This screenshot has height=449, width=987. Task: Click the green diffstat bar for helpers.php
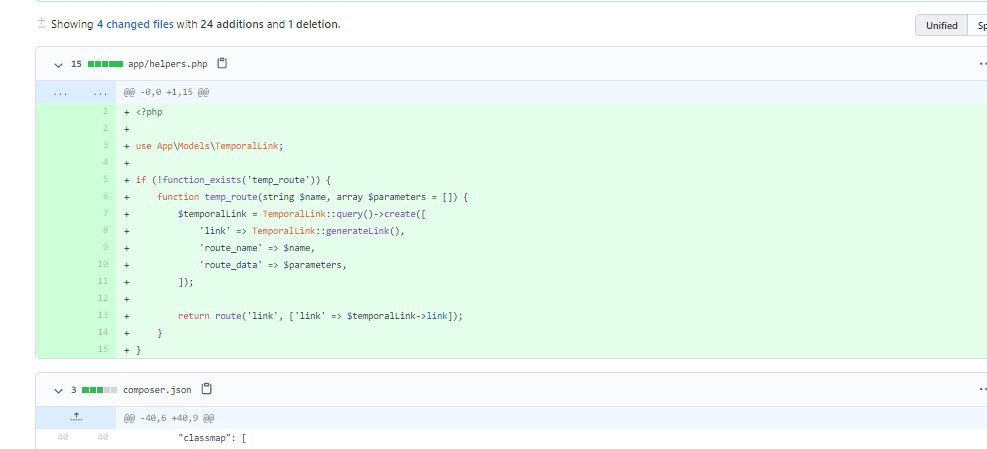click(x=105, y=64)
